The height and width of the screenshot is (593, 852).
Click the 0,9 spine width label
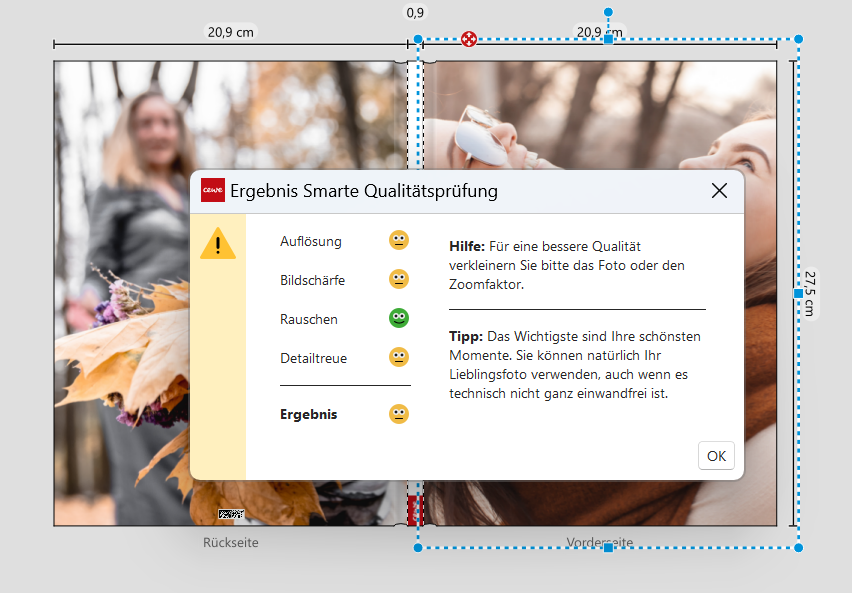pos(415,13)
